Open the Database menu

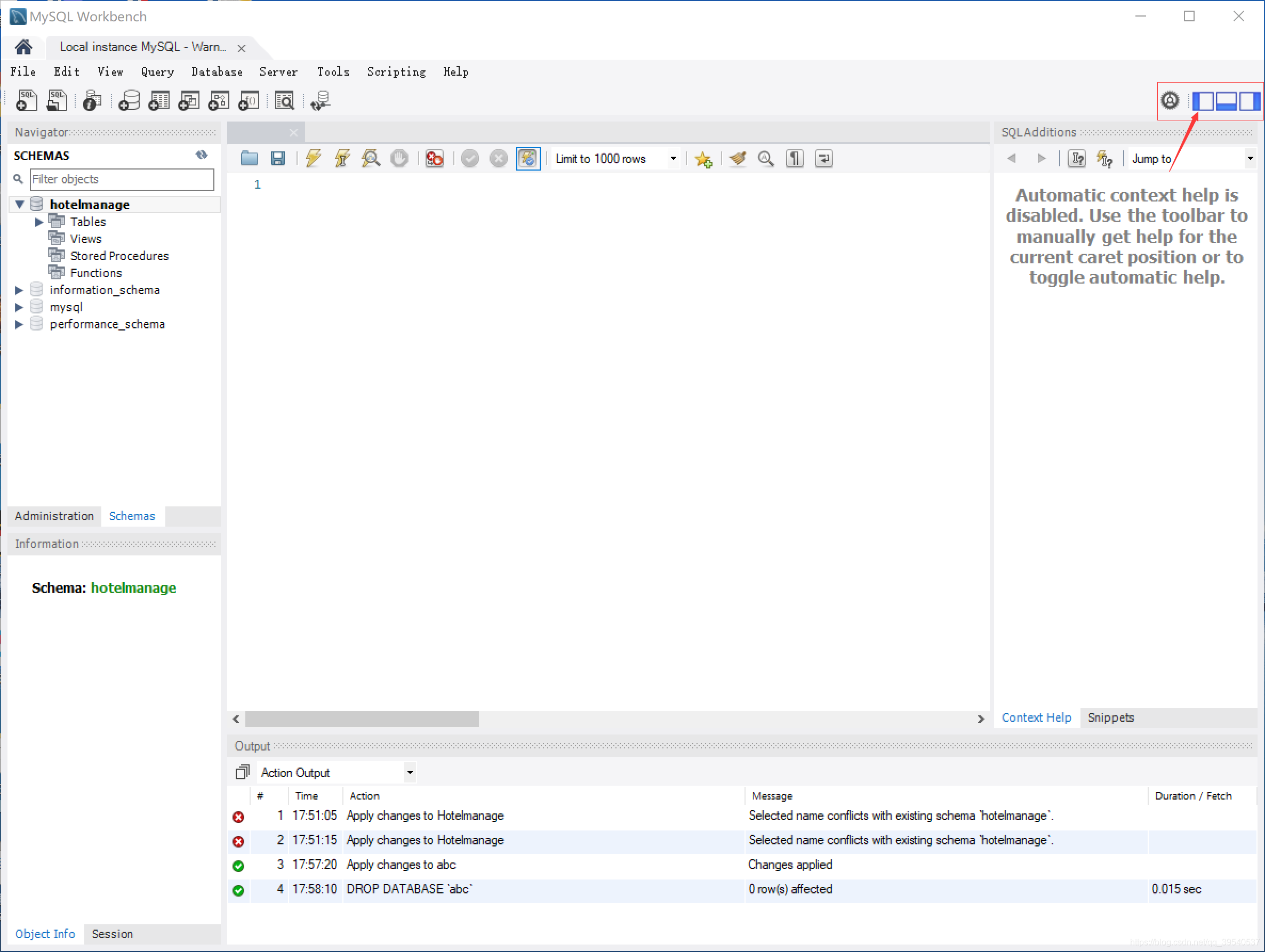[217, 72]
